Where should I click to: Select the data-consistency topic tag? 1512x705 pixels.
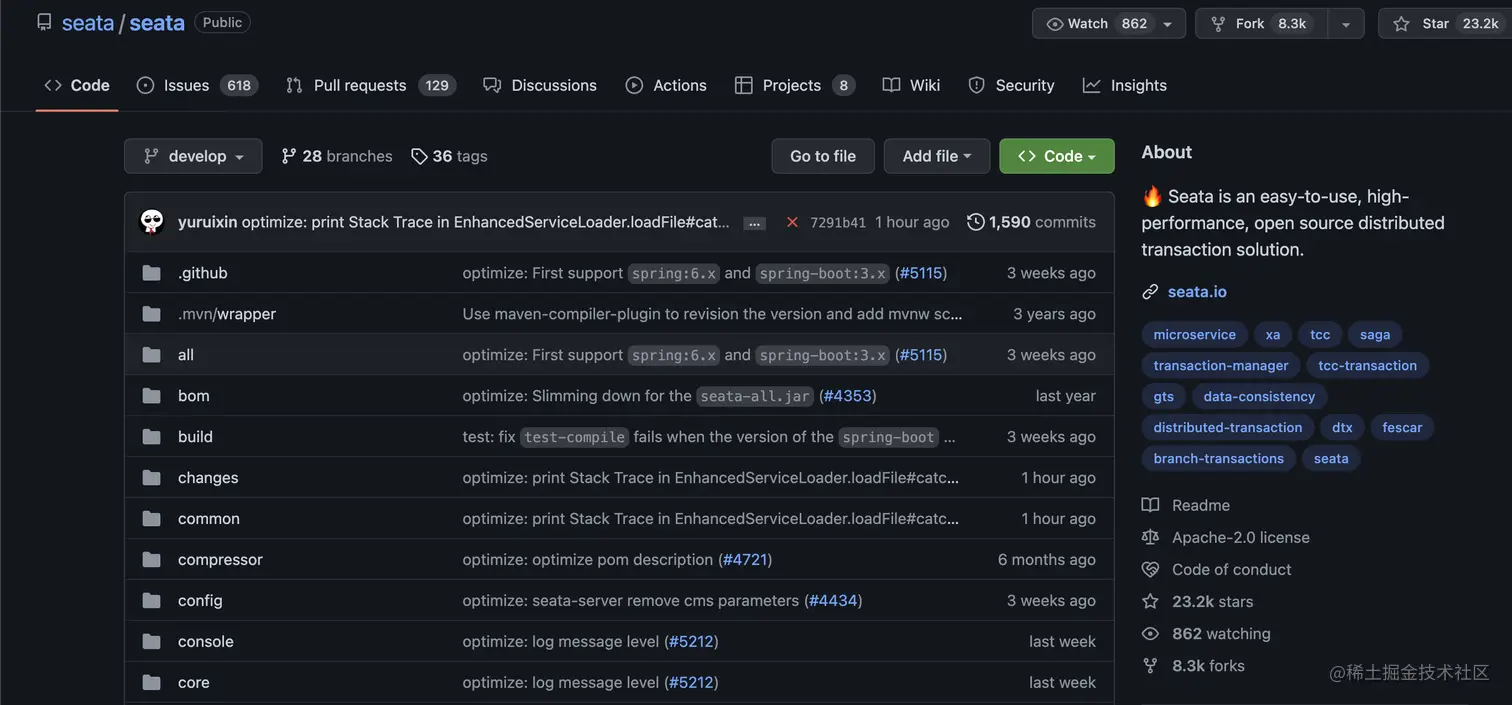pyautogui.click(x=1259, y=397)
